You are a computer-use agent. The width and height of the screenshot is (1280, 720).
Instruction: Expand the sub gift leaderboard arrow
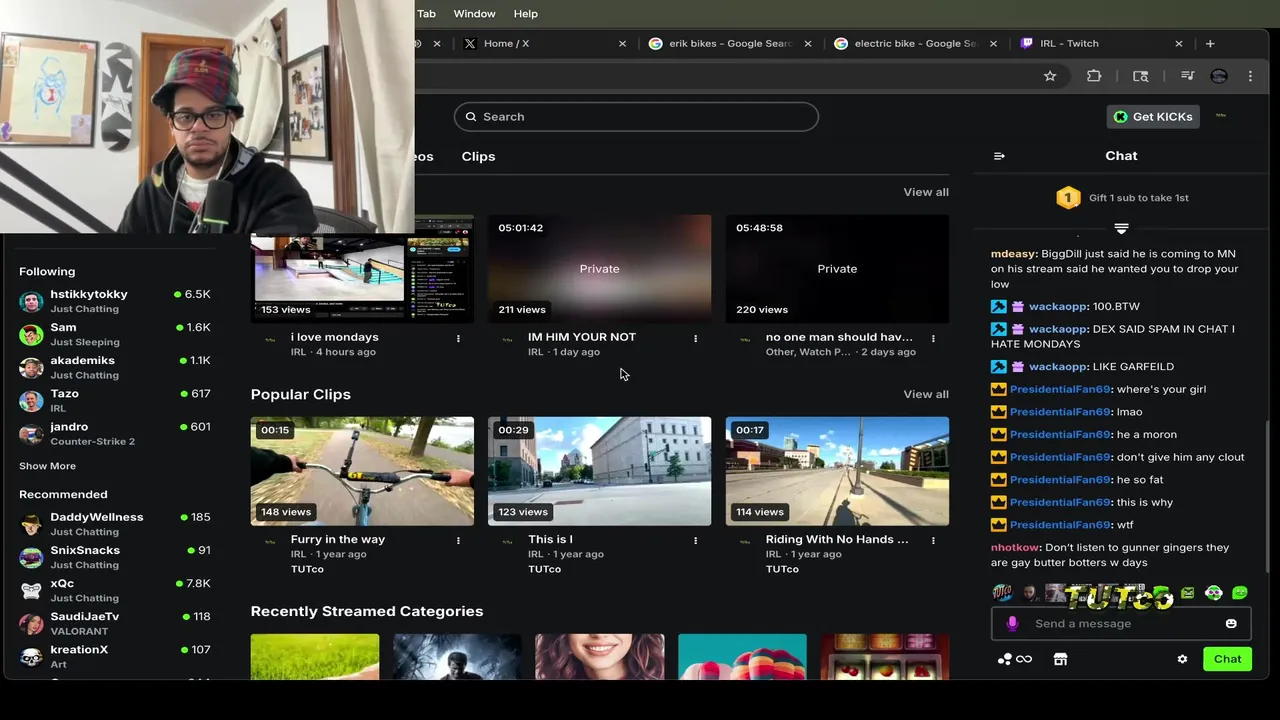coord(1121,229)
